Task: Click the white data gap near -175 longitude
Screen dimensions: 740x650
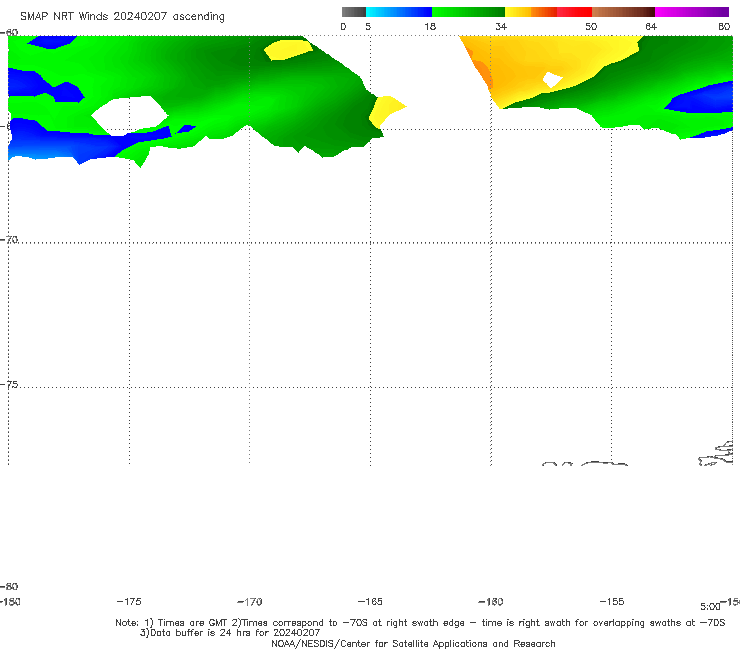Action: coord(130,115)
